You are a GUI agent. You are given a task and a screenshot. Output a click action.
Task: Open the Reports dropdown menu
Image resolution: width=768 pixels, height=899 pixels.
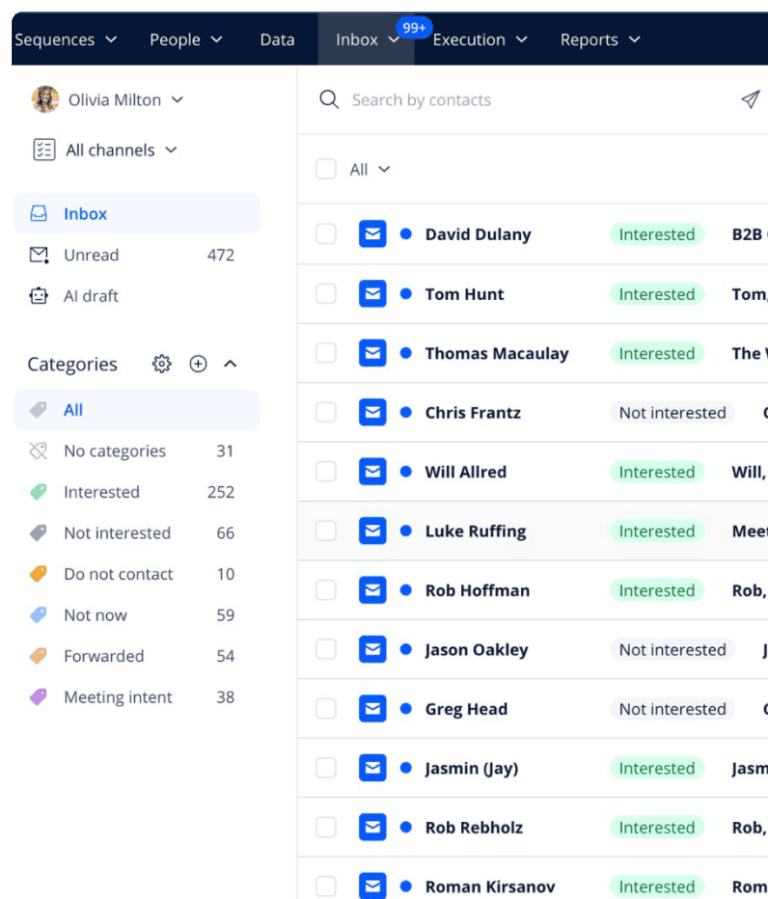pos(600,40)
